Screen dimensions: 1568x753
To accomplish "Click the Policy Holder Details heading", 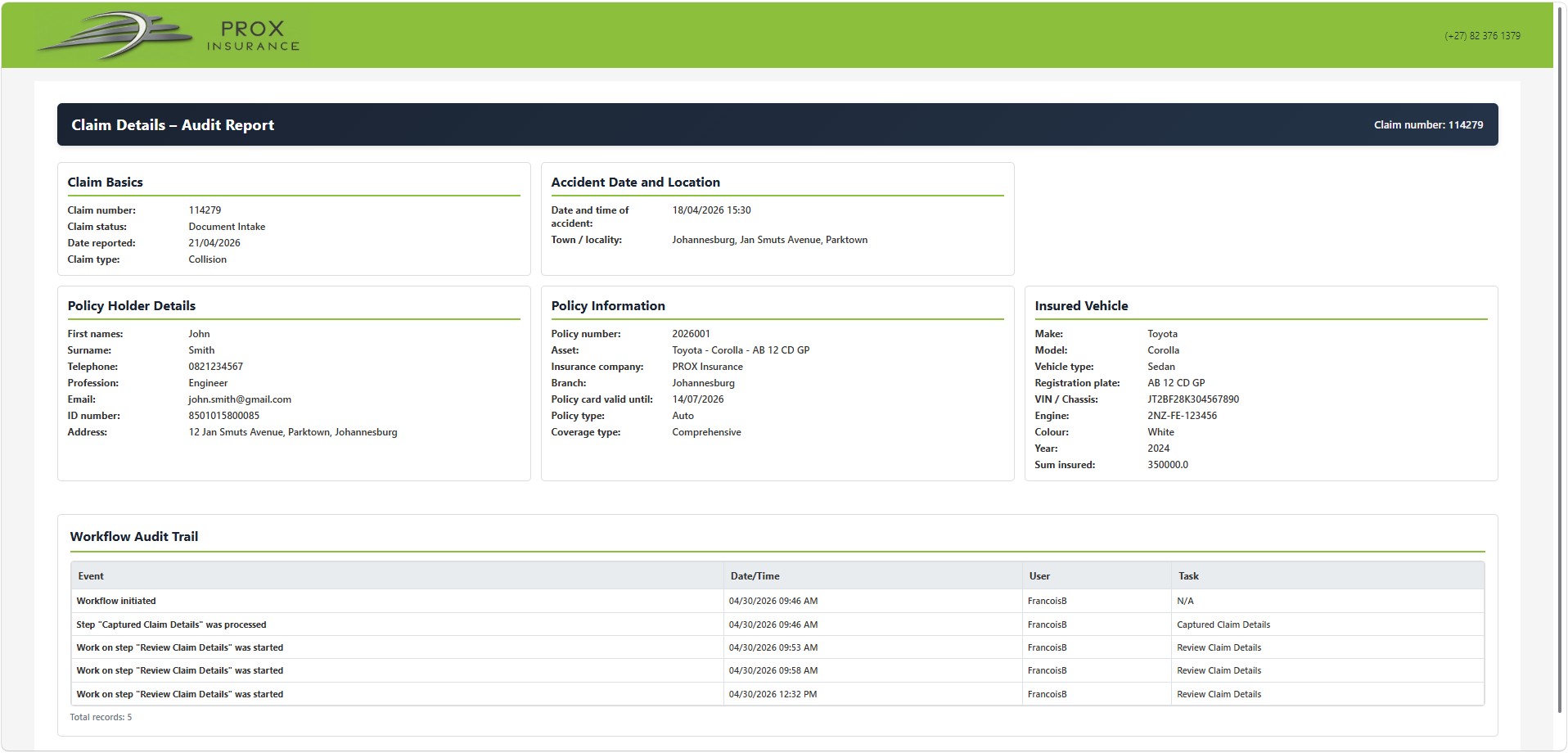I will [132, 306].
